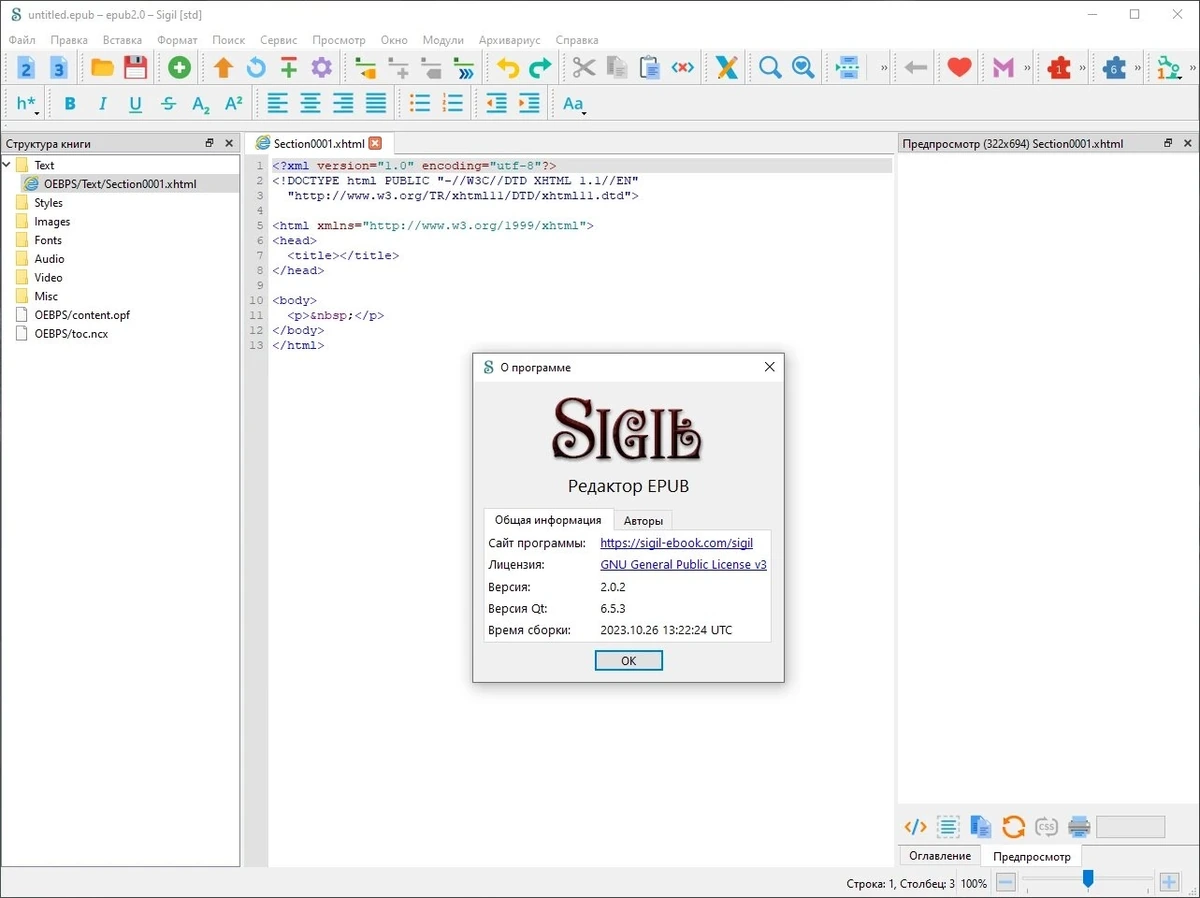Toggle Underline formatting button

click(135, 103)
